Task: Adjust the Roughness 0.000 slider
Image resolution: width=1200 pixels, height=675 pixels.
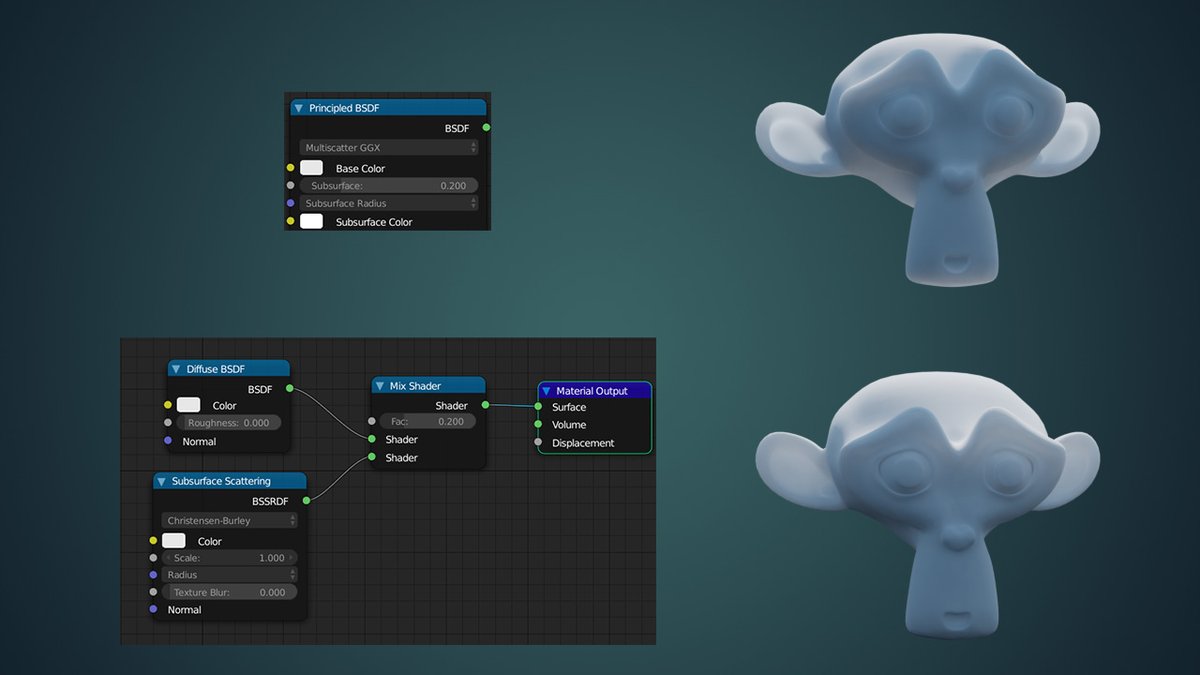Action: coord(230,423)
